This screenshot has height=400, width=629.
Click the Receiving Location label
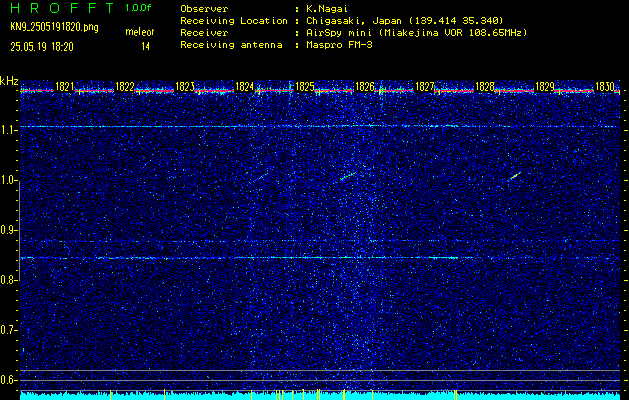(x=234, y=20)
